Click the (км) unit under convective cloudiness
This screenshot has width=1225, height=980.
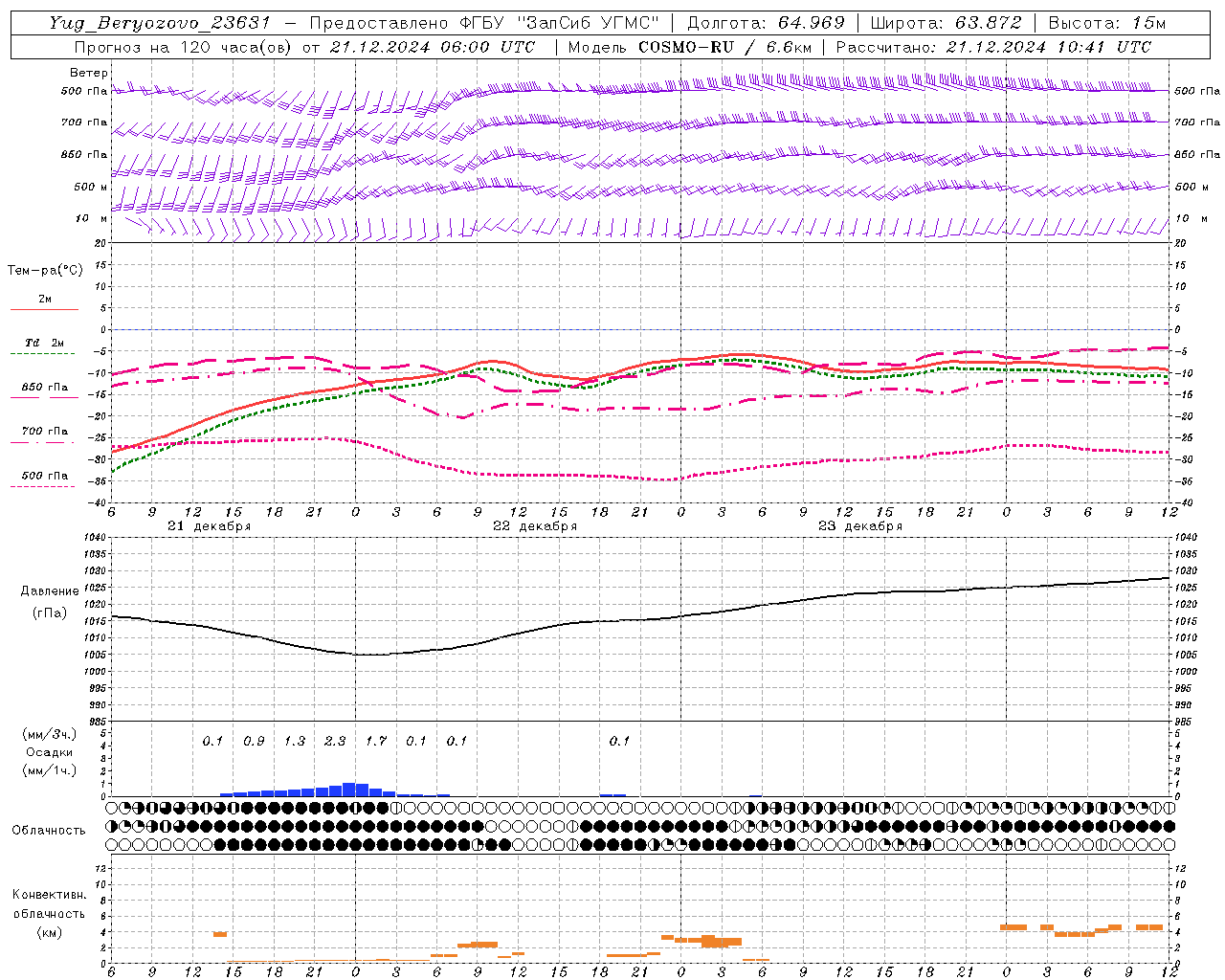(x=49, y=932)
